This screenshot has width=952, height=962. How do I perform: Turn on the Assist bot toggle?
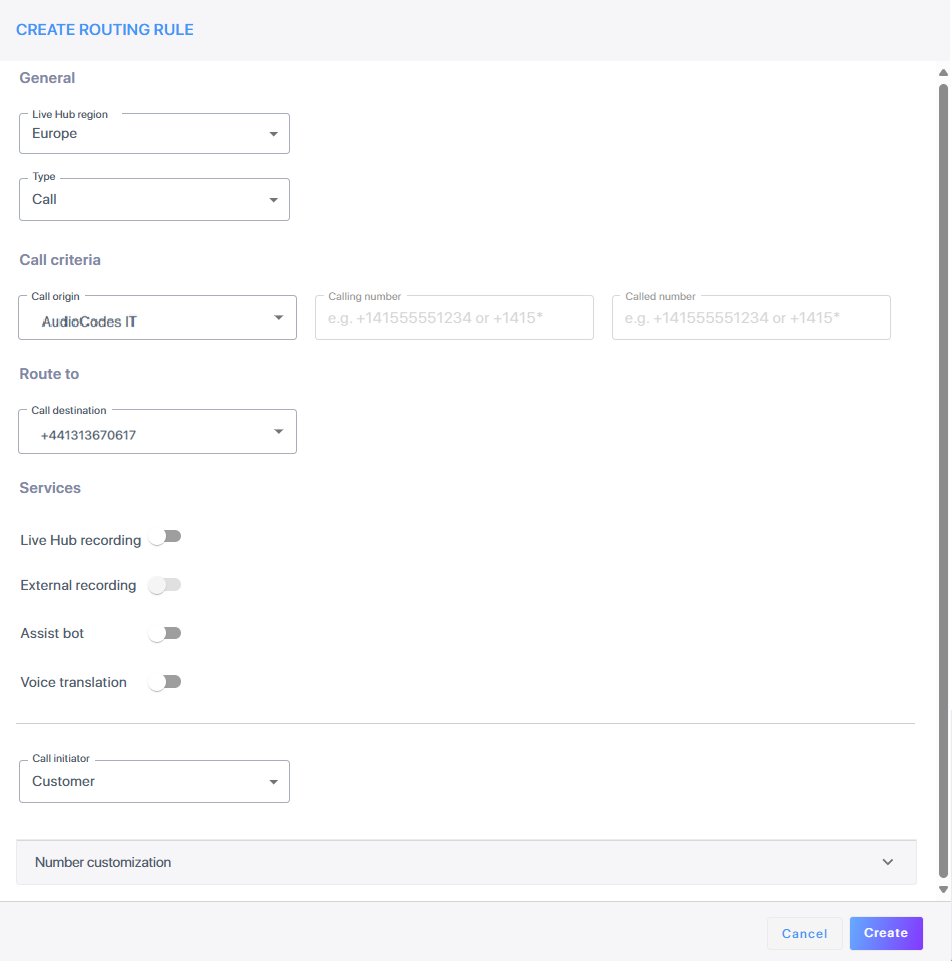coord(164,633)
